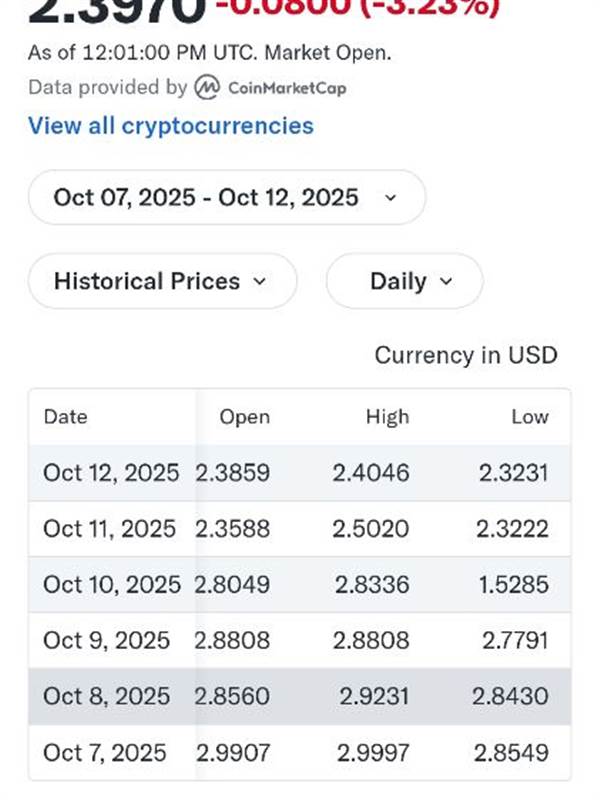Image resolution: width=600 pixels, height=800 pixels.
Task: Click the 1.5285 low price on Oct 10
Action: click(x=513, y=584)
